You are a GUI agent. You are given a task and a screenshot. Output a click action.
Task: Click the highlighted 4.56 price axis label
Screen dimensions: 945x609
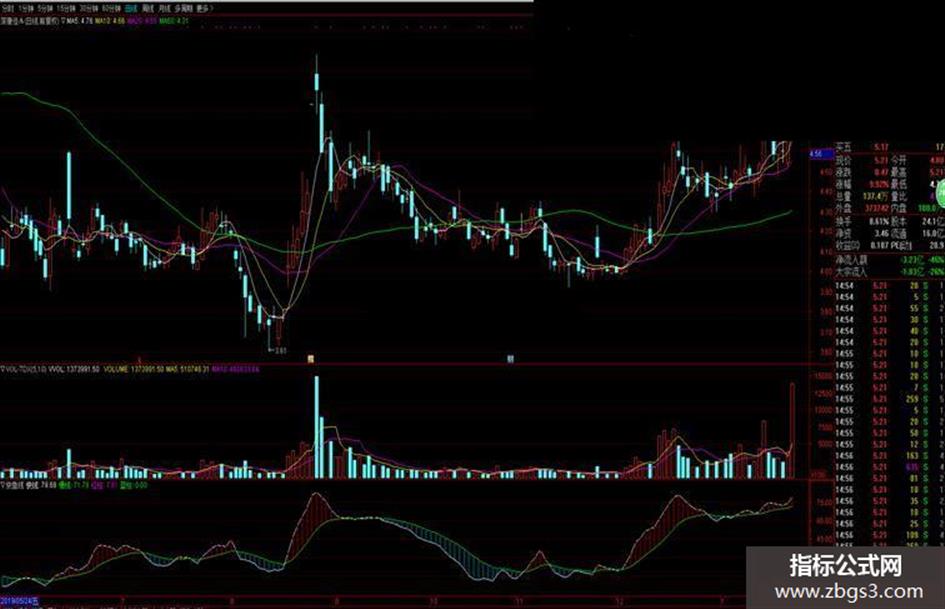point(820,154)
